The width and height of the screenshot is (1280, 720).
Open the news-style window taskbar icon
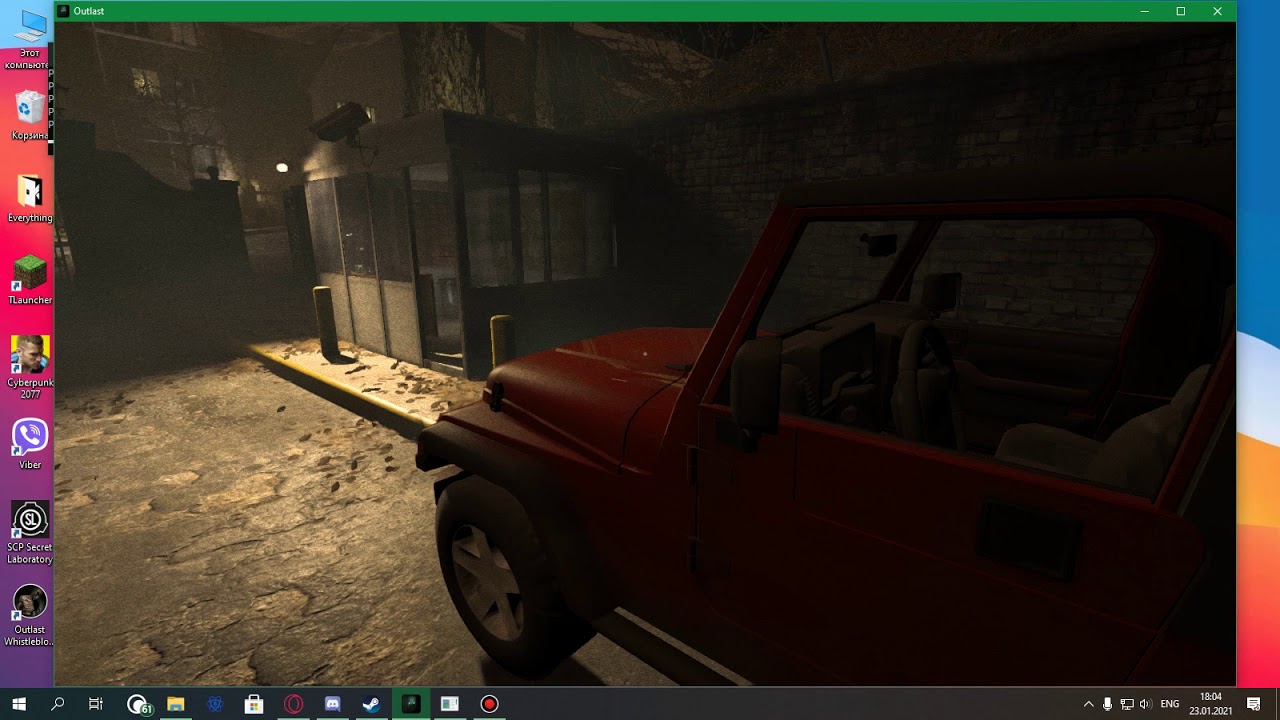click(x=450, y=704)
